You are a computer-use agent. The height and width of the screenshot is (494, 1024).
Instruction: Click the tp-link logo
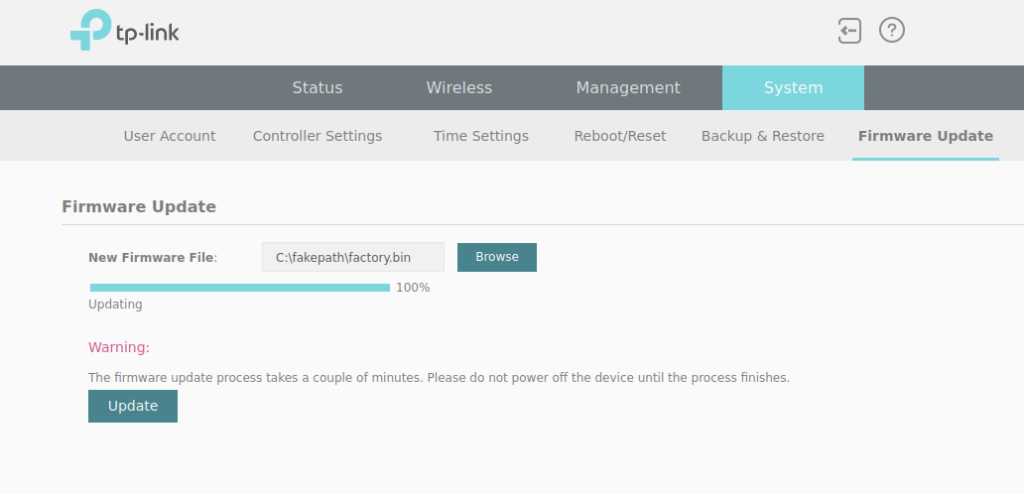coord(125,31)
